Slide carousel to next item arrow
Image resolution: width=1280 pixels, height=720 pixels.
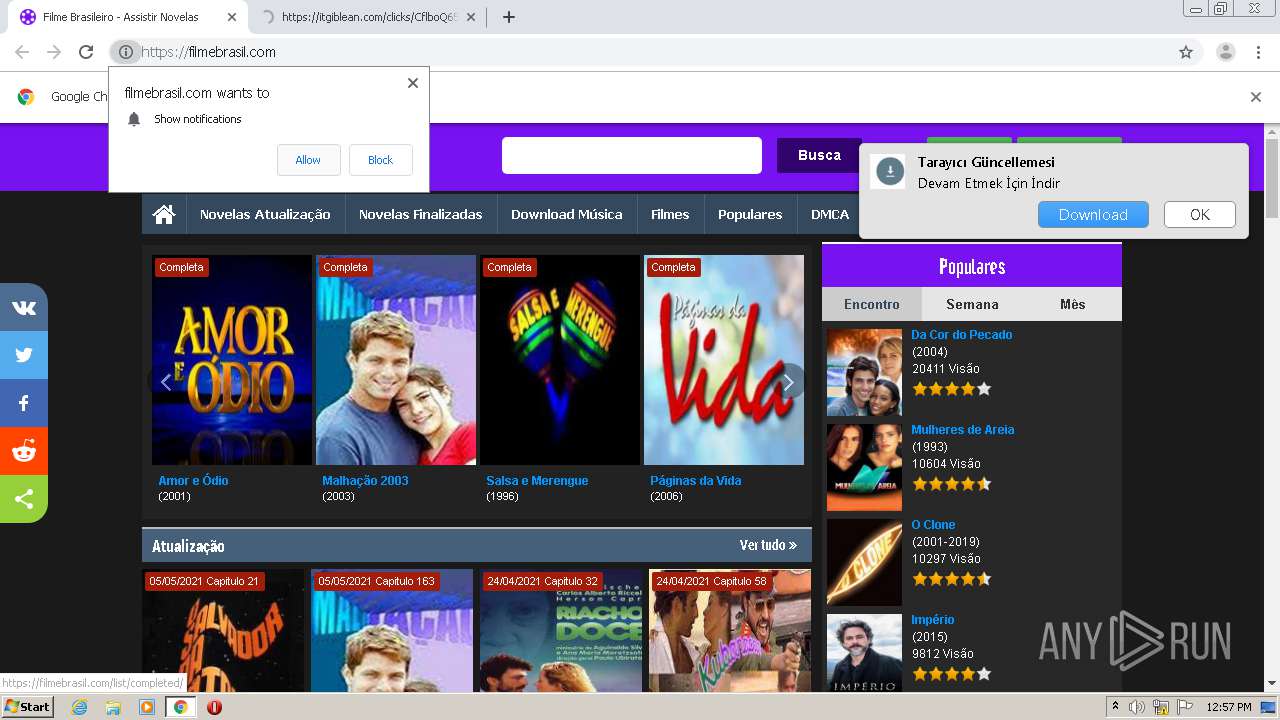point(788,382)
